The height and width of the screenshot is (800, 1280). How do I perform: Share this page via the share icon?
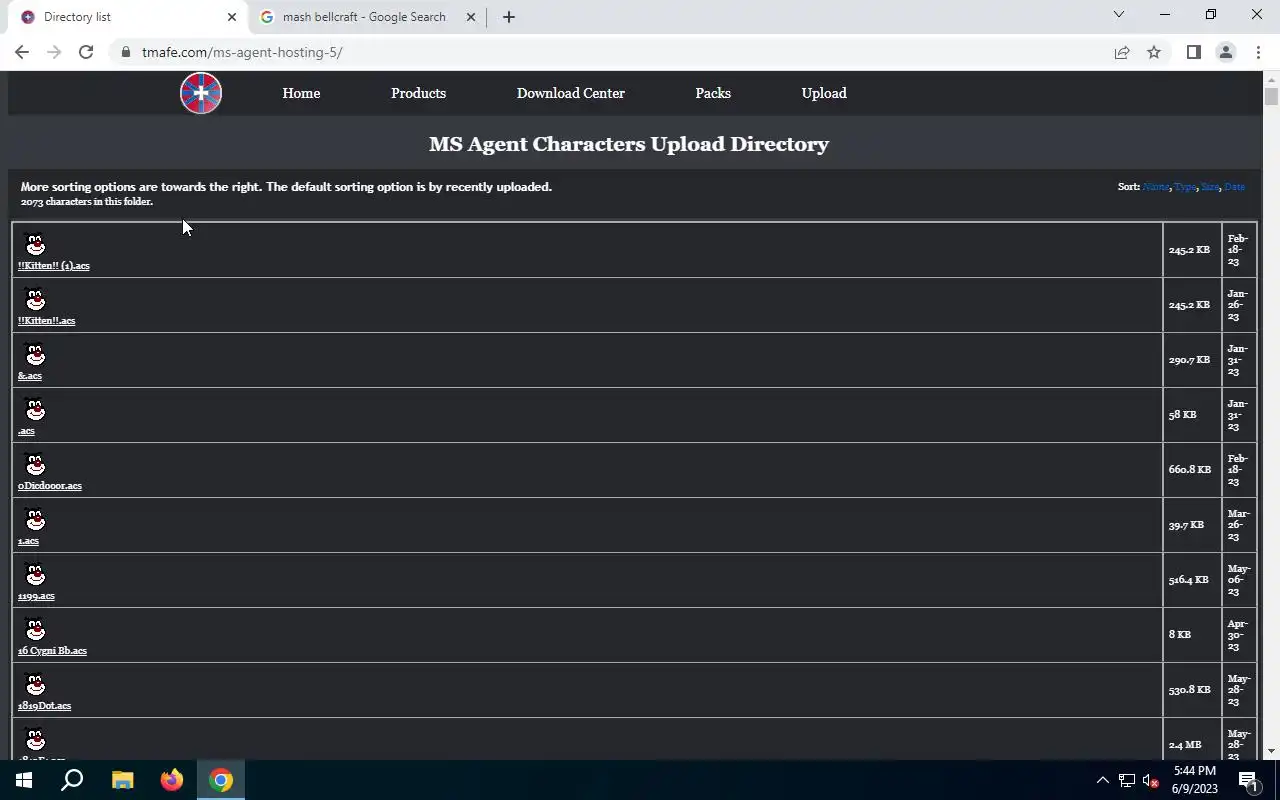(x=1122, y=52)
